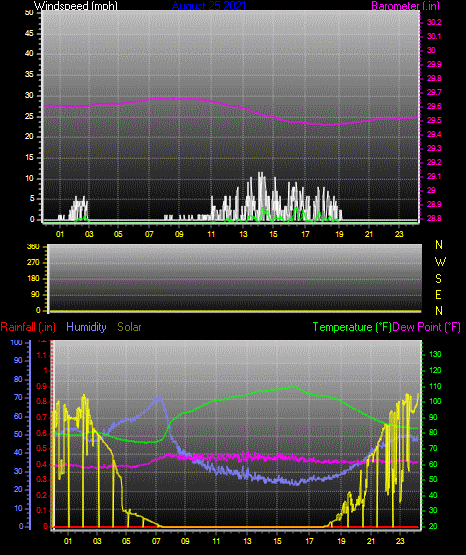This screenshot has width=466, height=555.
Task: Click the 'Temperature (°F)' legend label
Action: click(x=352, y=327)
